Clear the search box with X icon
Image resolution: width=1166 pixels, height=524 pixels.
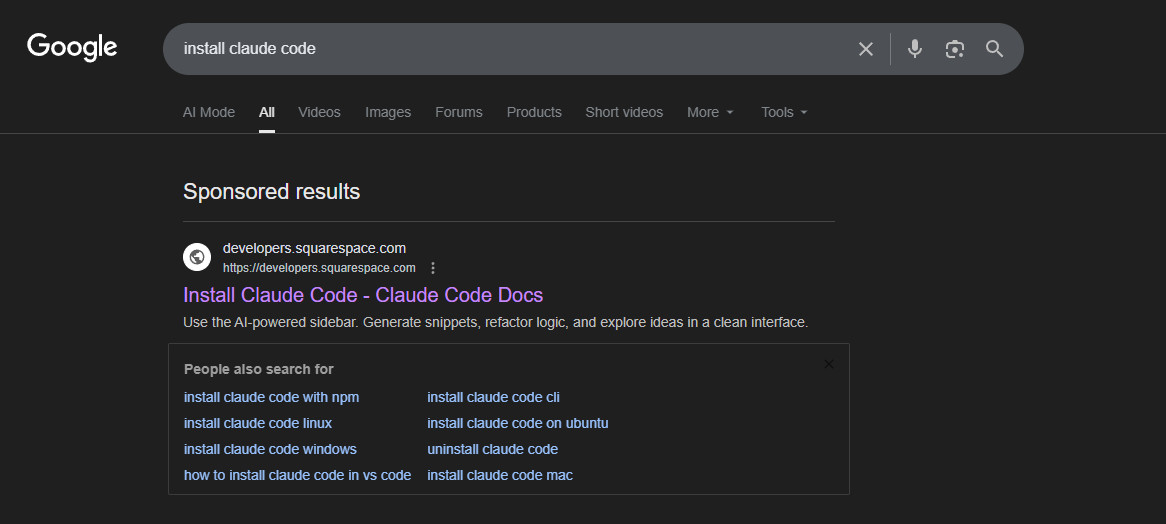(866, 49)
